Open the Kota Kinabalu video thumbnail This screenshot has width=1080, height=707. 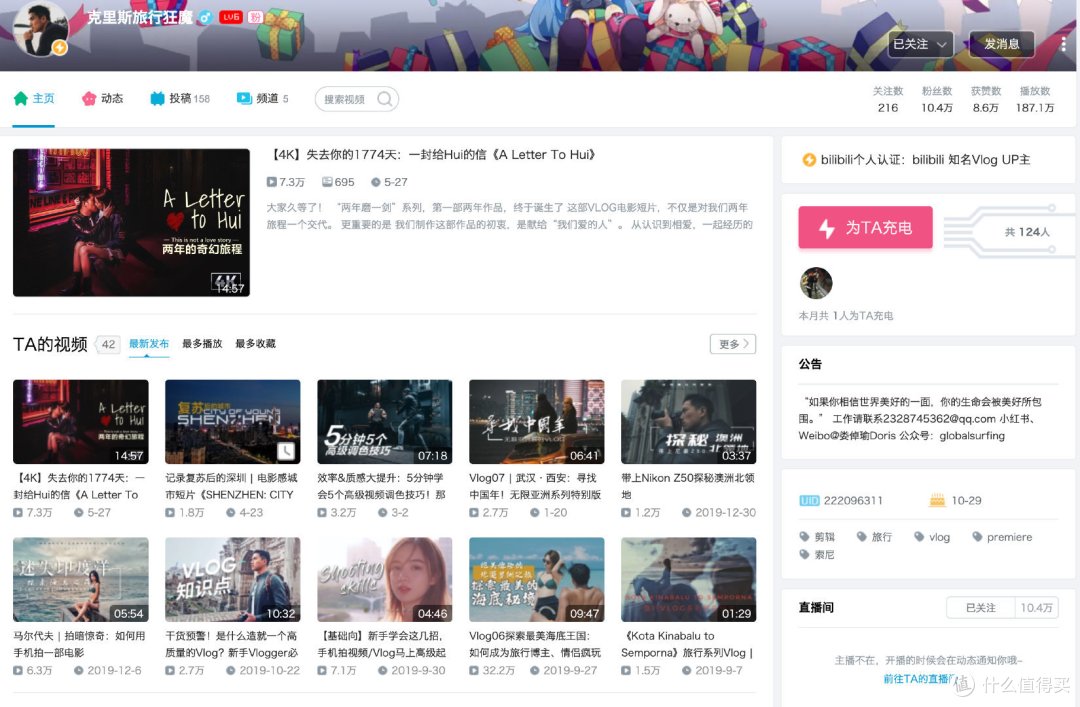pos(689,580)
